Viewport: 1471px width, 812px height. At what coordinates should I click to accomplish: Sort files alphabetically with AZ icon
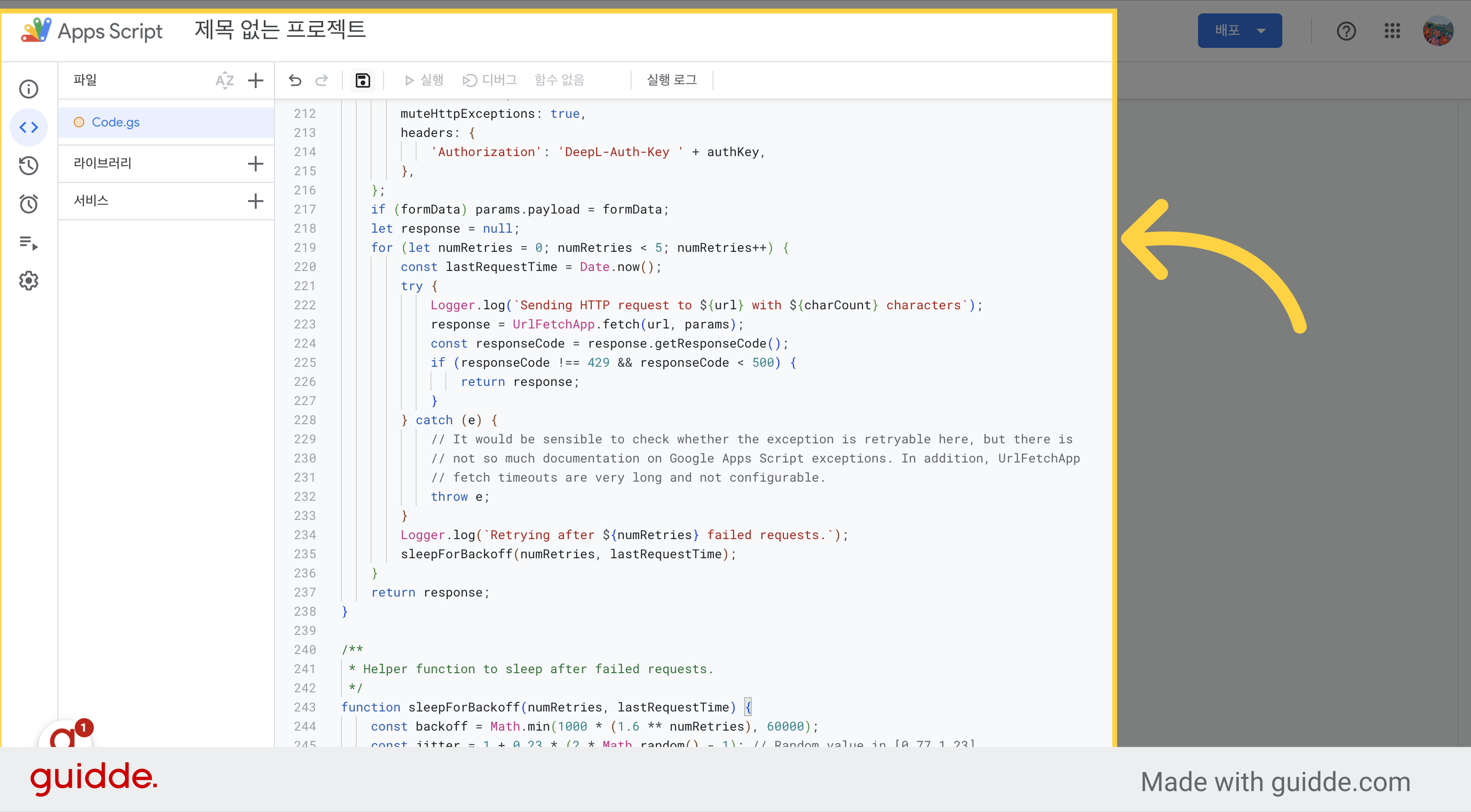225,80
